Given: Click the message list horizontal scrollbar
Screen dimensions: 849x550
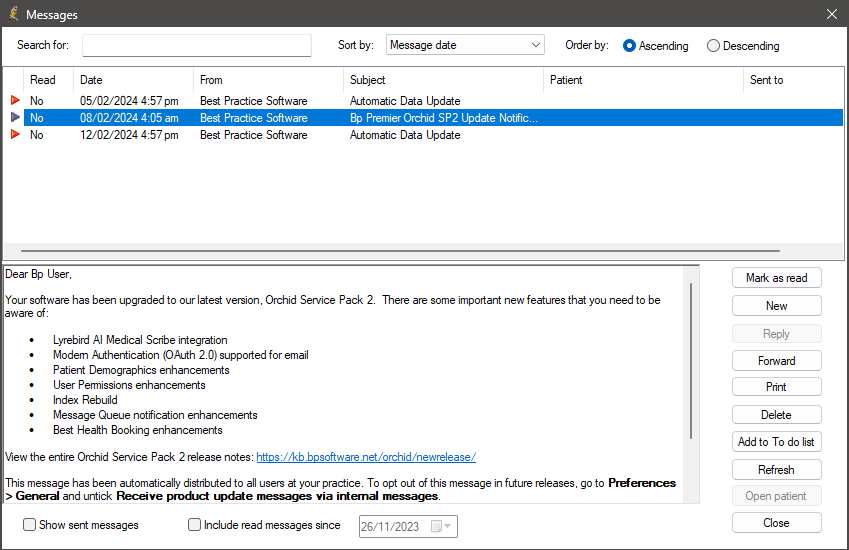Looking at the screenshot, I should [x=401, y=251].
